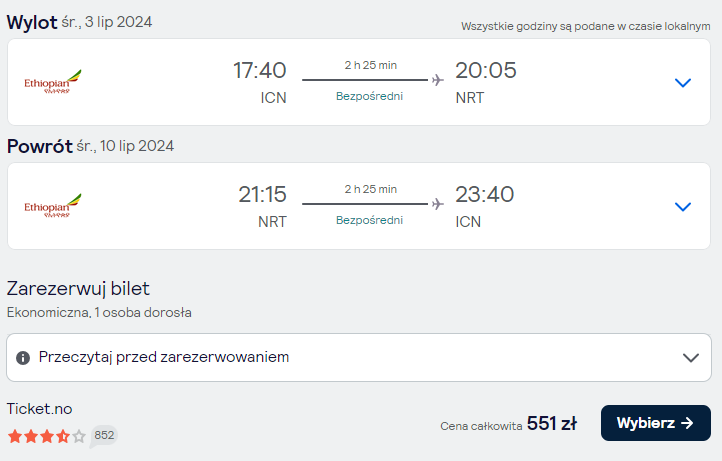Image resolution: width=722 pixels, height=461 pixels.
Task: Click the Ethiopian Airlines logo on return flight
Action: pyautogui.click(x=53, y=205)
